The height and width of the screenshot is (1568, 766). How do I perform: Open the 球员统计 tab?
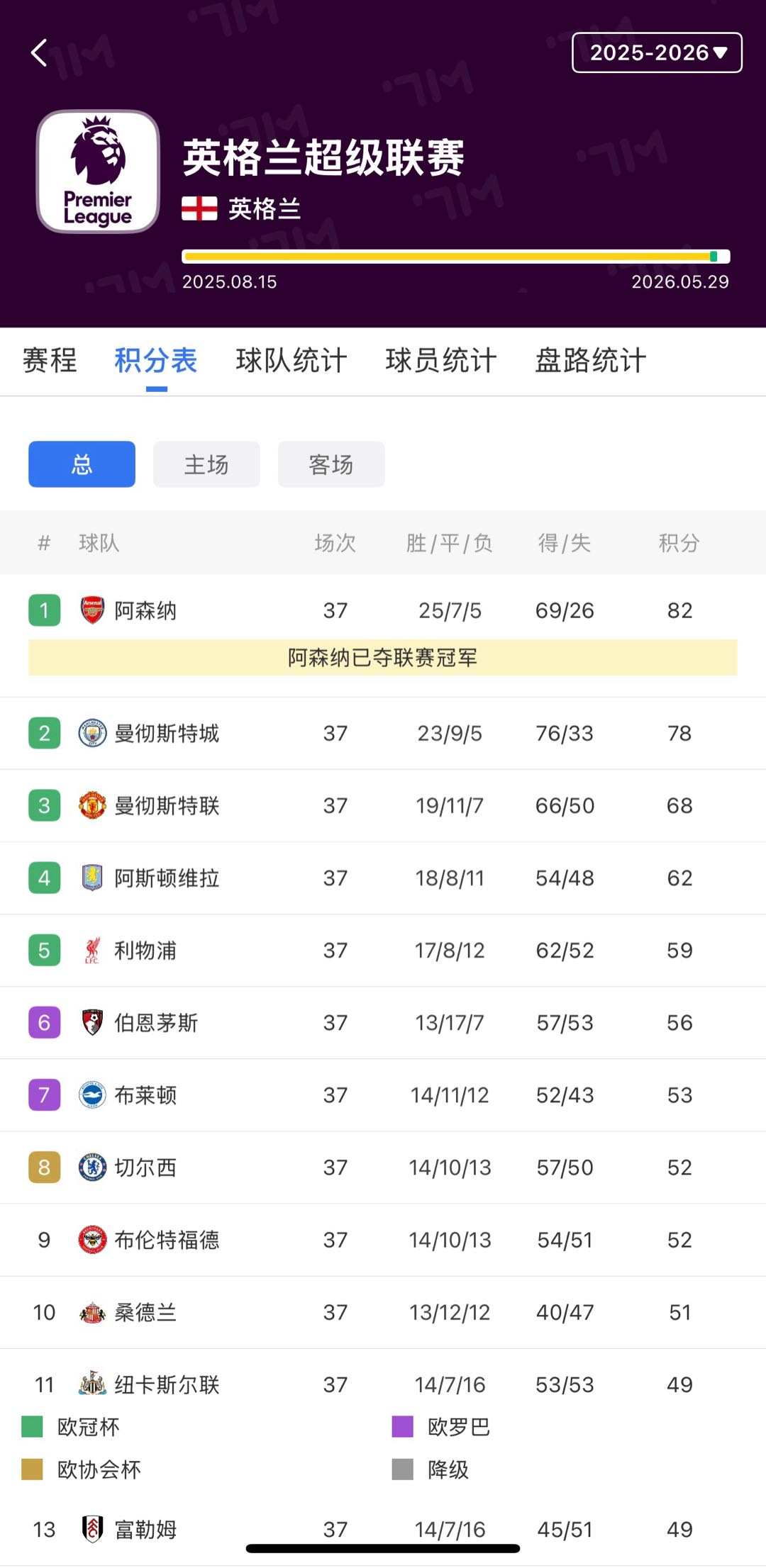click(441, 360)
